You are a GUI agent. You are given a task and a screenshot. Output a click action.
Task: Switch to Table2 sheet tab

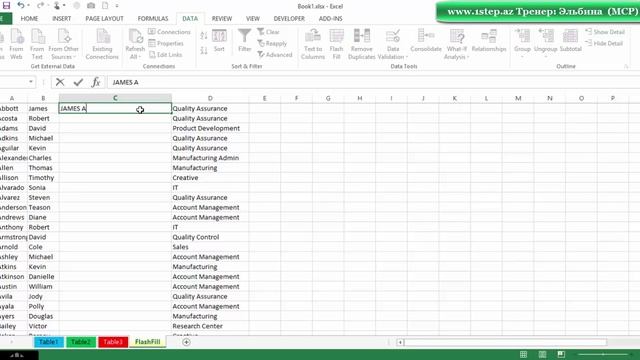click(81, 342)
